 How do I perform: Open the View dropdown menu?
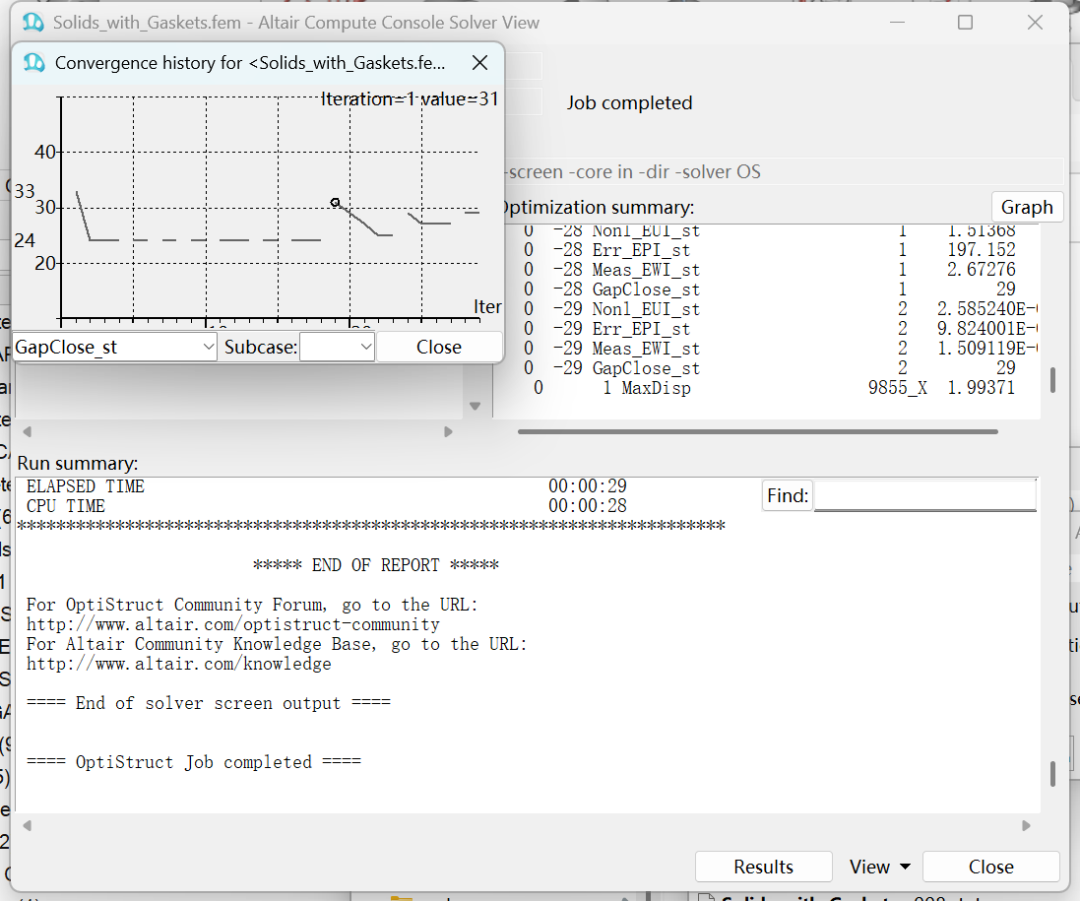[879, 867]
